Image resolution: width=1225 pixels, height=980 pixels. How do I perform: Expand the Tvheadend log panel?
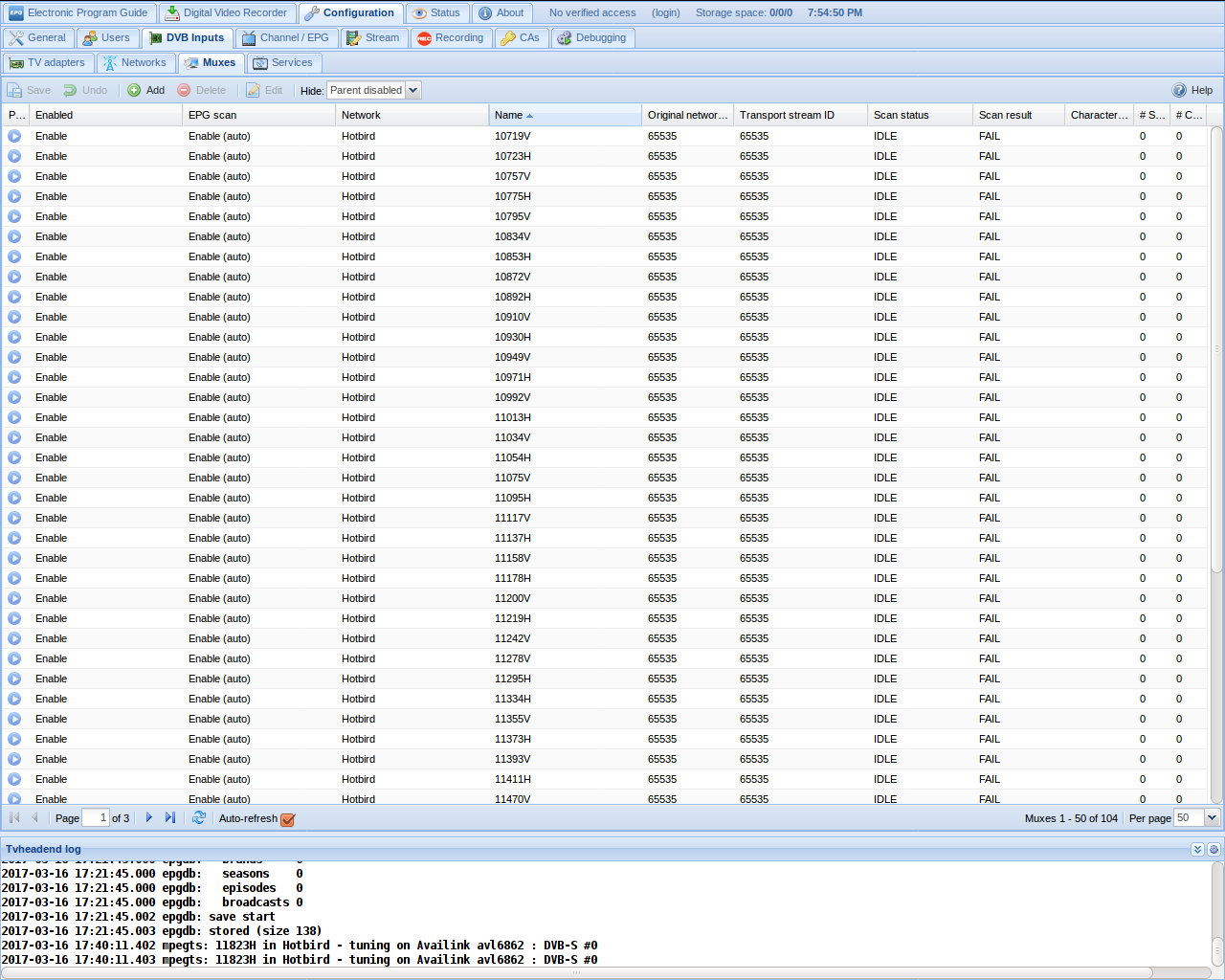(x=1197, y=849)
